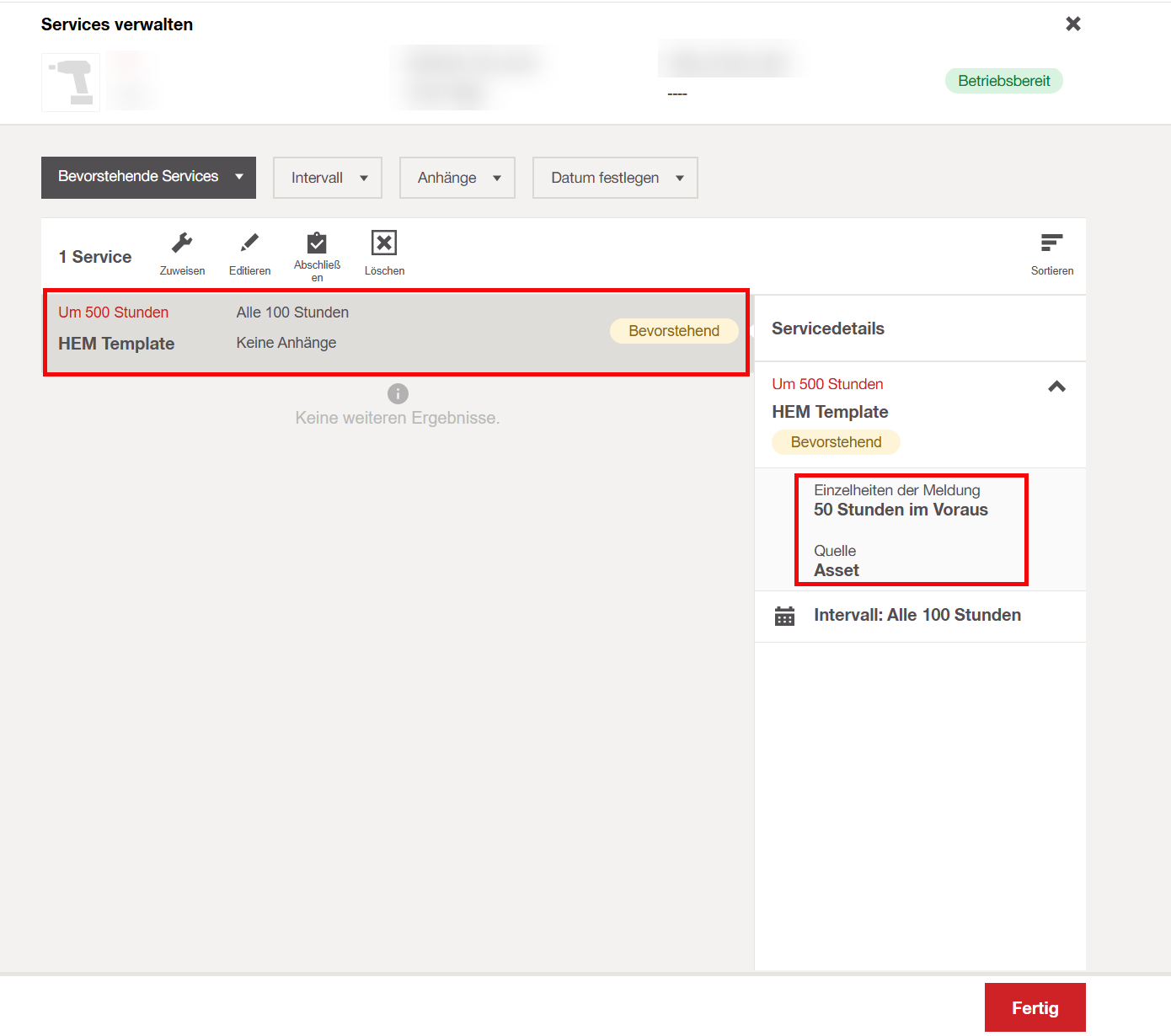Click the Bevorstehend badge in Servicedetails
Viewport: 1171px width, 1036px height.
[x=836, y=442]
